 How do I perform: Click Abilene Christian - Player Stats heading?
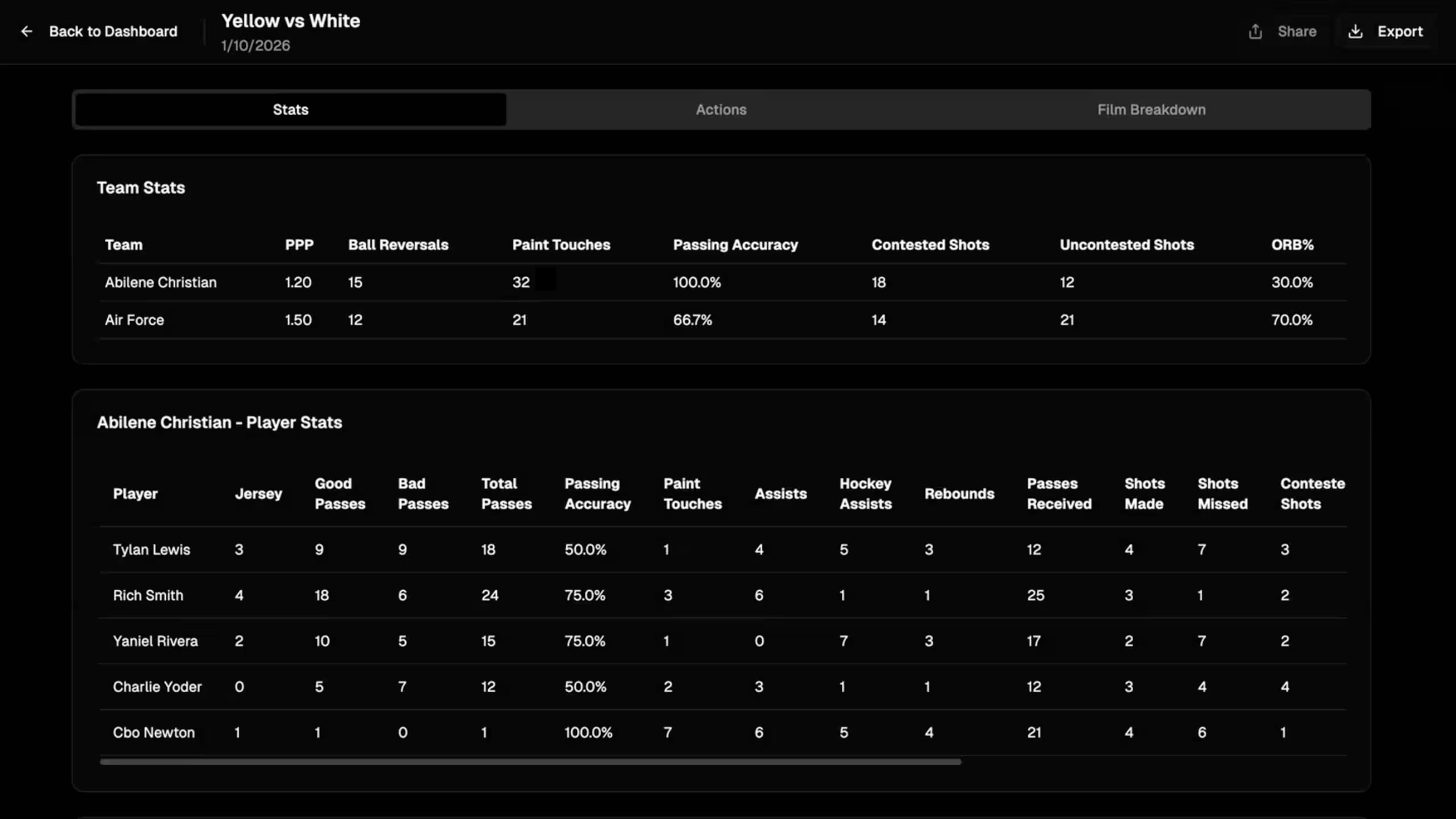tap(219, 423)
